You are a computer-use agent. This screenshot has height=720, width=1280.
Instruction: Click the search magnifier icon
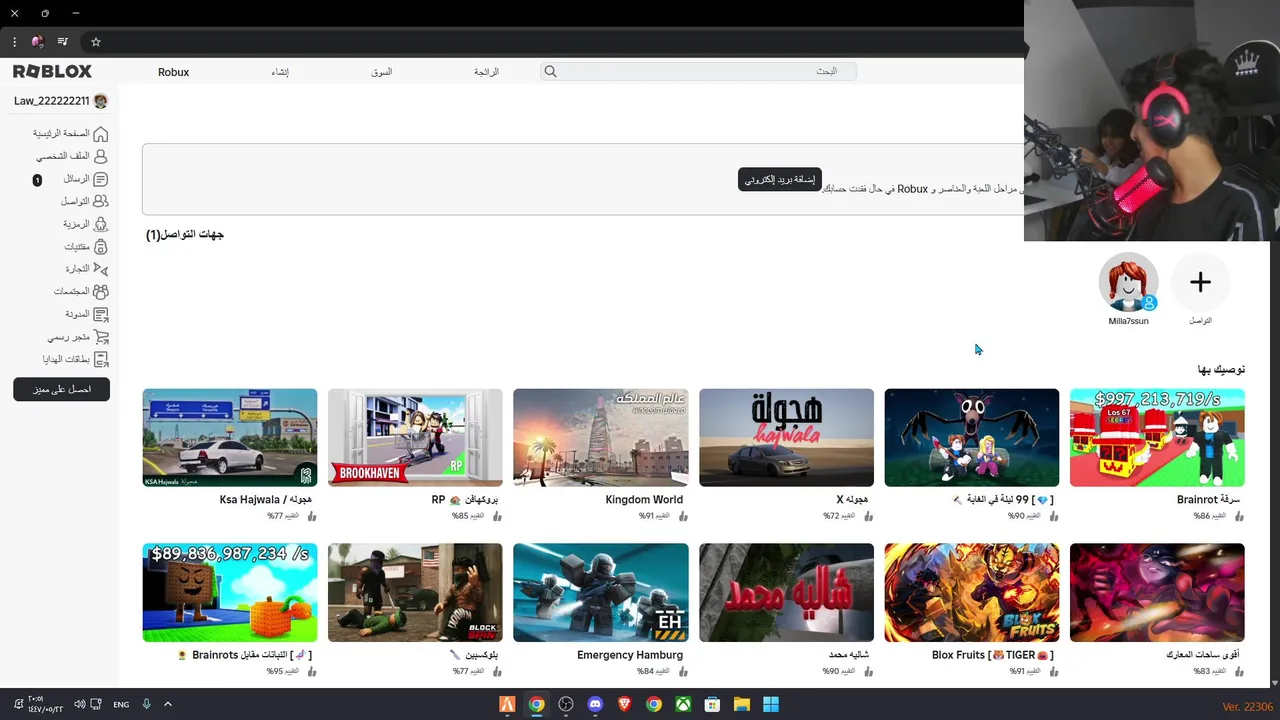click(x=550, y=71)
